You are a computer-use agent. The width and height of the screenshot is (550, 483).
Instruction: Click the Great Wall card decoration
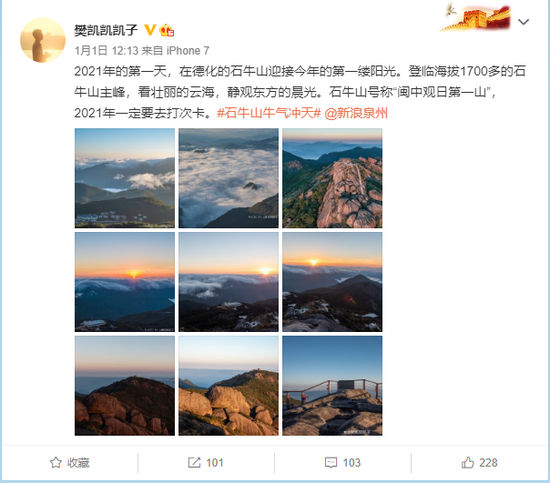(475, 18)
